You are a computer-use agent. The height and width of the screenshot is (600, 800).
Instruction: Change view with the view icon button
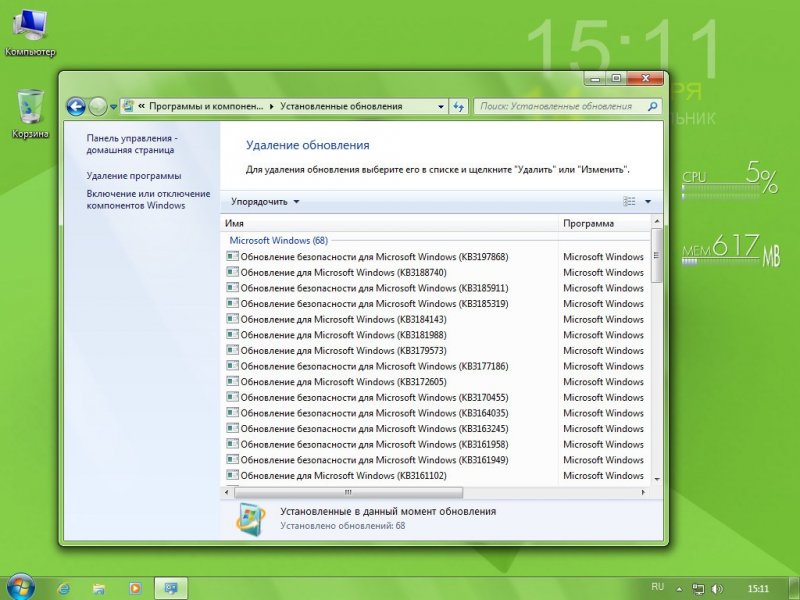pyautogui.click(x=629, y=202)
